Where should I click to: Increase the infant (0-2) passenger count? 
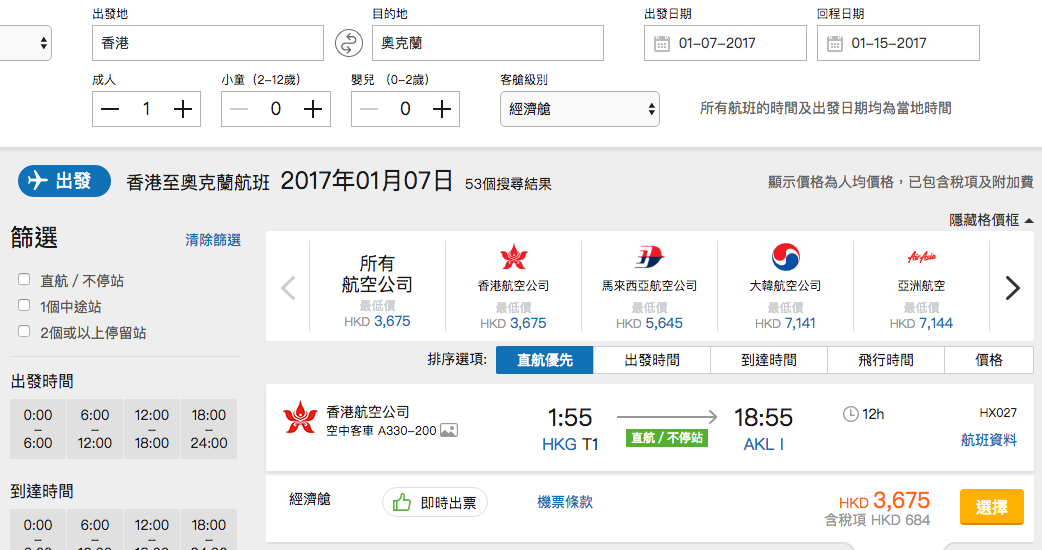click(x=442, y=109)
